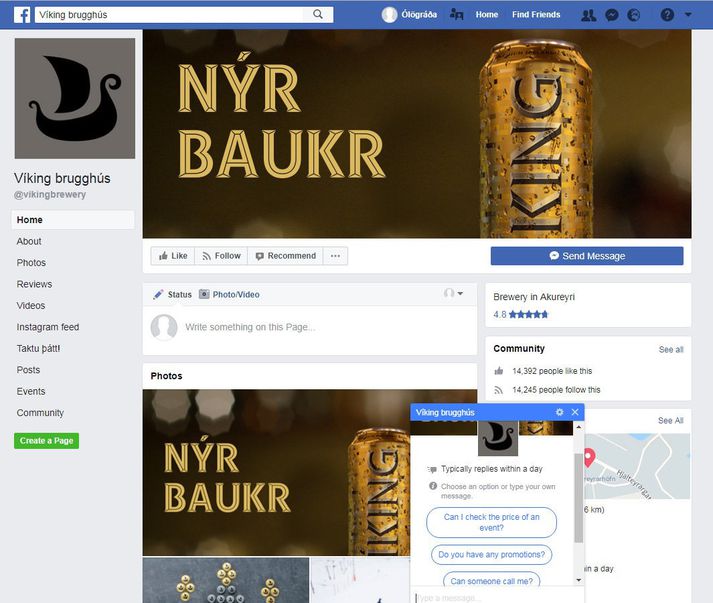This screenshot has width=713, height=603.
Task: Open Taktu þátt! sidebar item
Action: coord(38,348)
